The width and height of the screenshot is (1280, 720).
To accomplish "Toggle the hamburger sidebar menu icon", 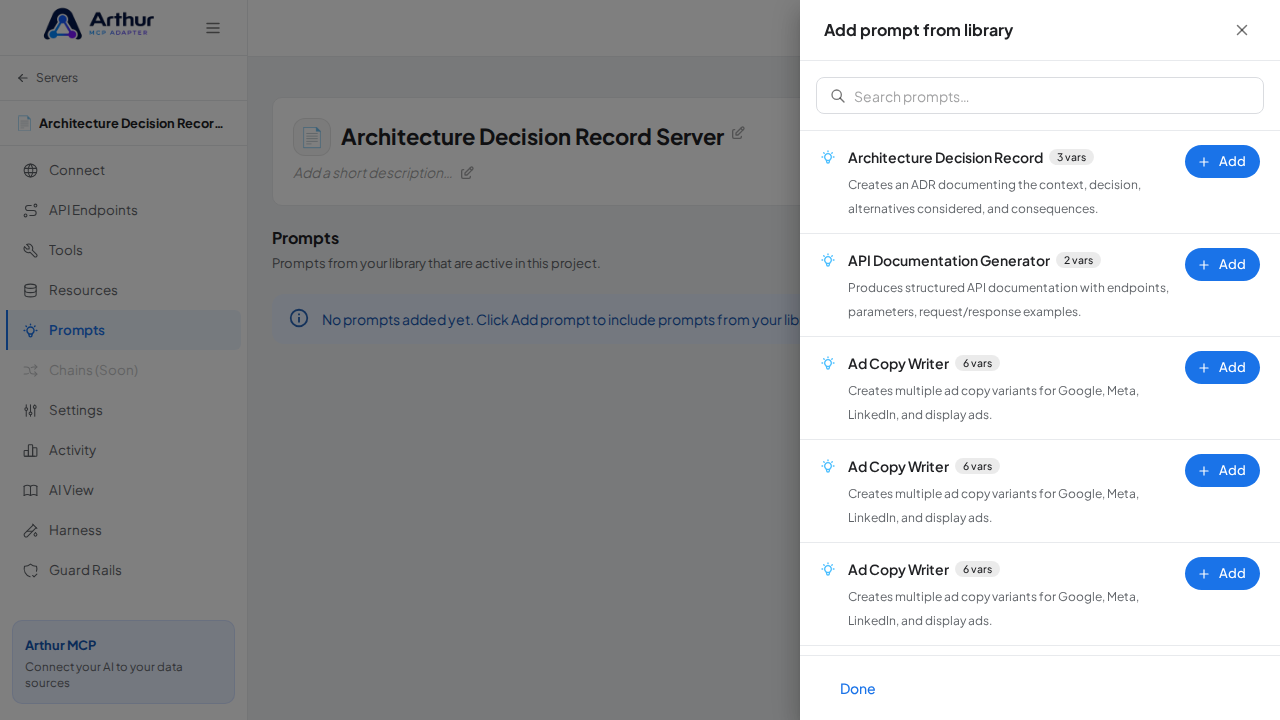I will click(213, 28).
